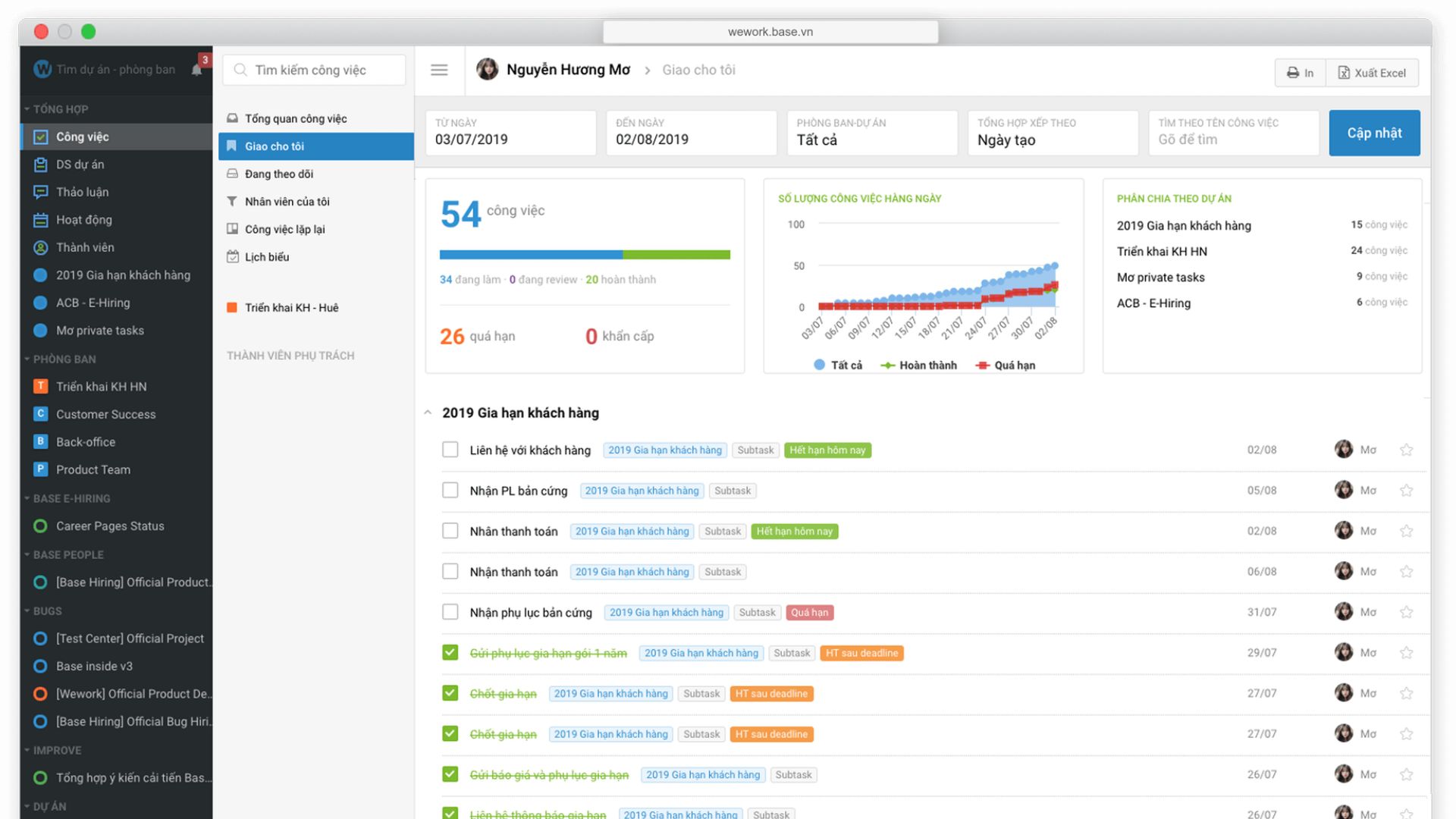
Task: Check the Nhận thanh toán task due 06/08
Action: click(450, 572)
